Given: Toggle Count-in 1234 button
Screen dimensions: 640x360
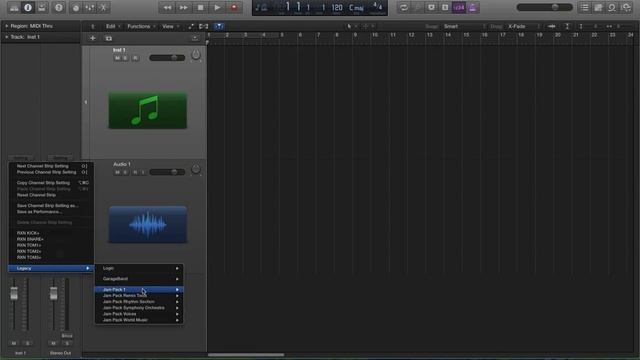Looking at the screenshot, I should click(x=459, y=7).
